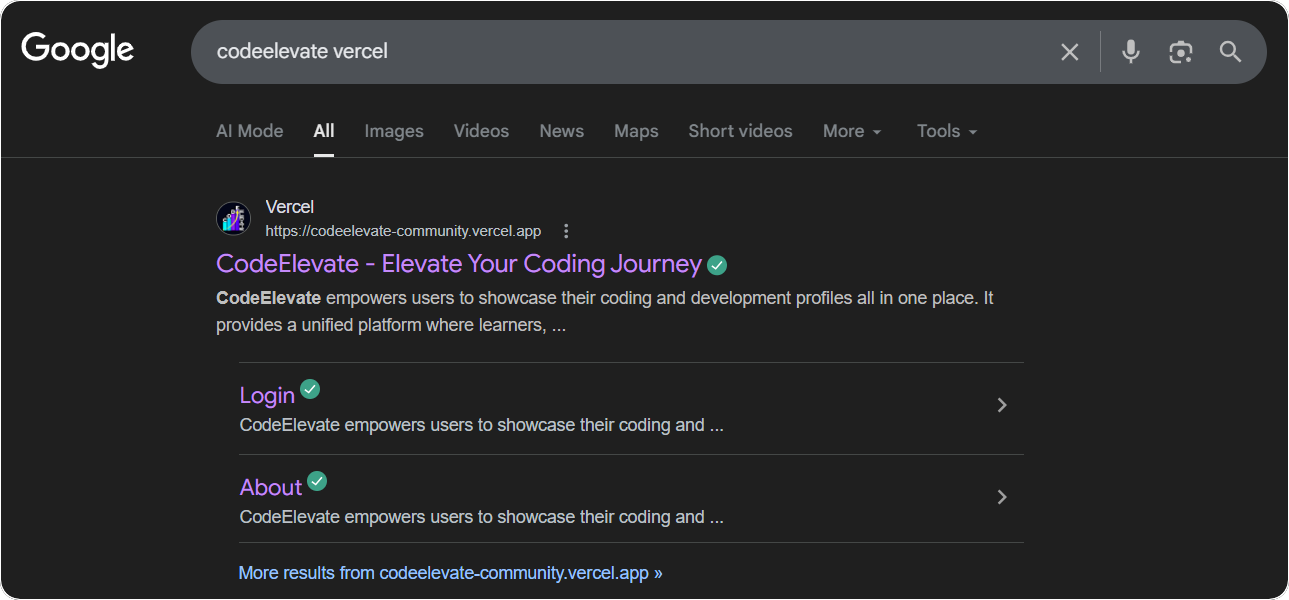Click the description text under About
This screenshot has height=600, width=1289.
482,517
